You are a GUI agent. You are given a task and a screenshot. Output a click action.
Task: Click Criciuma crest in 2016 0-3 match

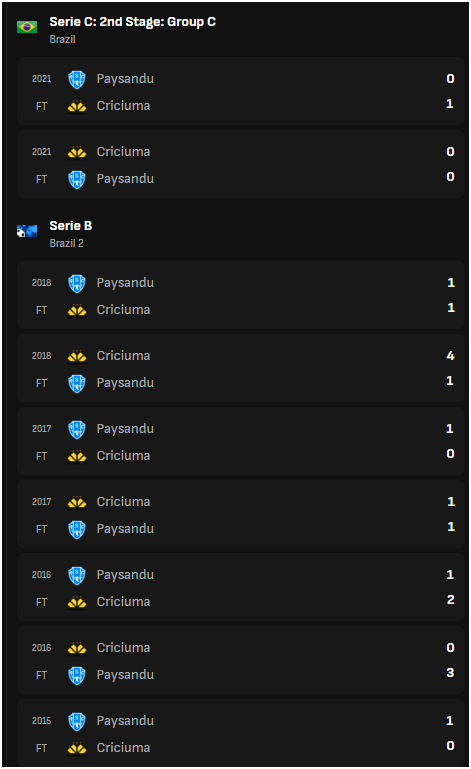(x=77, y=648)
